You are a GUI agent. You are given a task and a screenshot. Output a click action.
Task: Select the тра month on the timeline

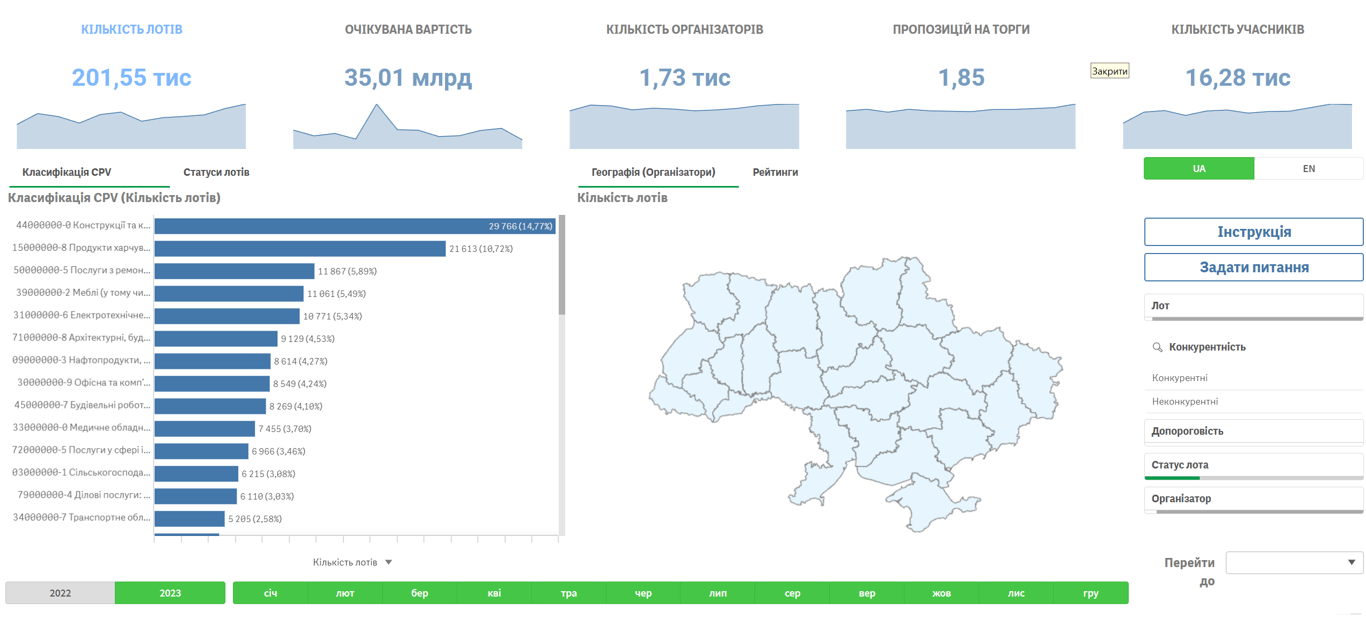coord(568,593)
